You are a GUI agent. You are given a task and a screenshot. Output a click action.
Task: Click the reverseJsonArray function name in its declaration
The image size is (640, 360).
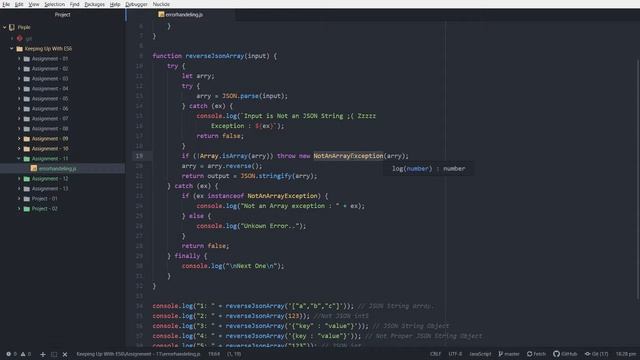[x=215, y=56]
